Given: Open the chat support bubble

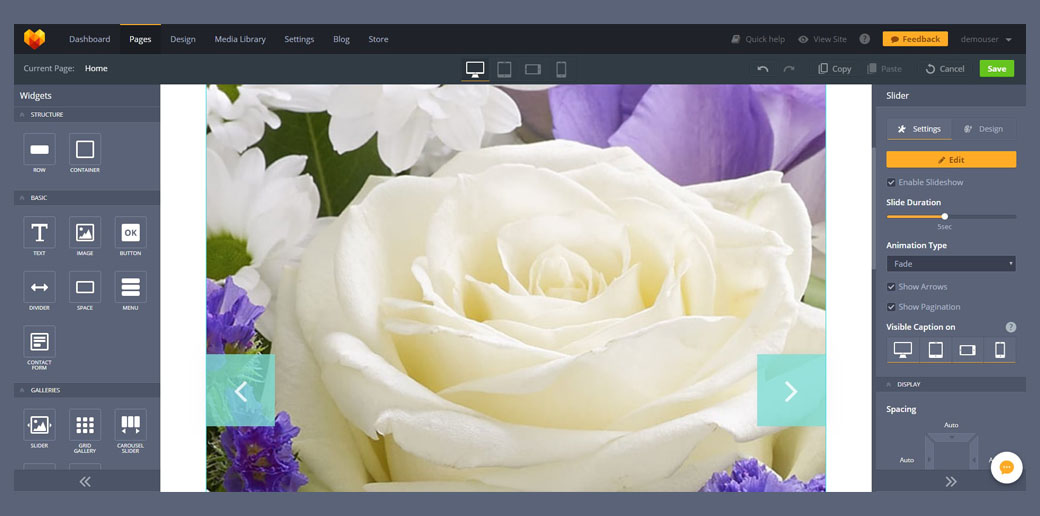Looking at the screenshot, I should click(x=1006, y=467).
